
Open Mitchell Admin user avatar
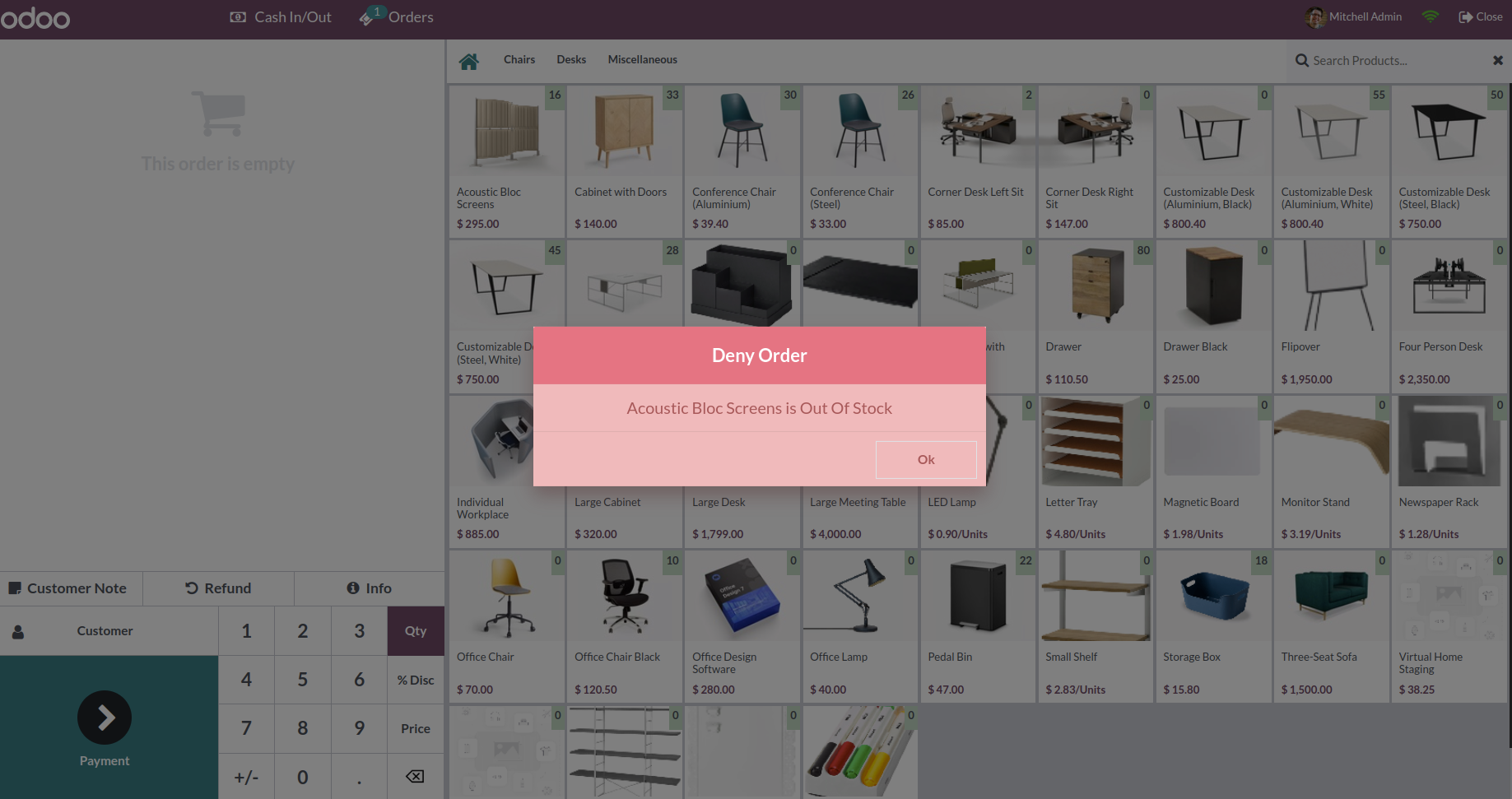tap(1315, 17)
